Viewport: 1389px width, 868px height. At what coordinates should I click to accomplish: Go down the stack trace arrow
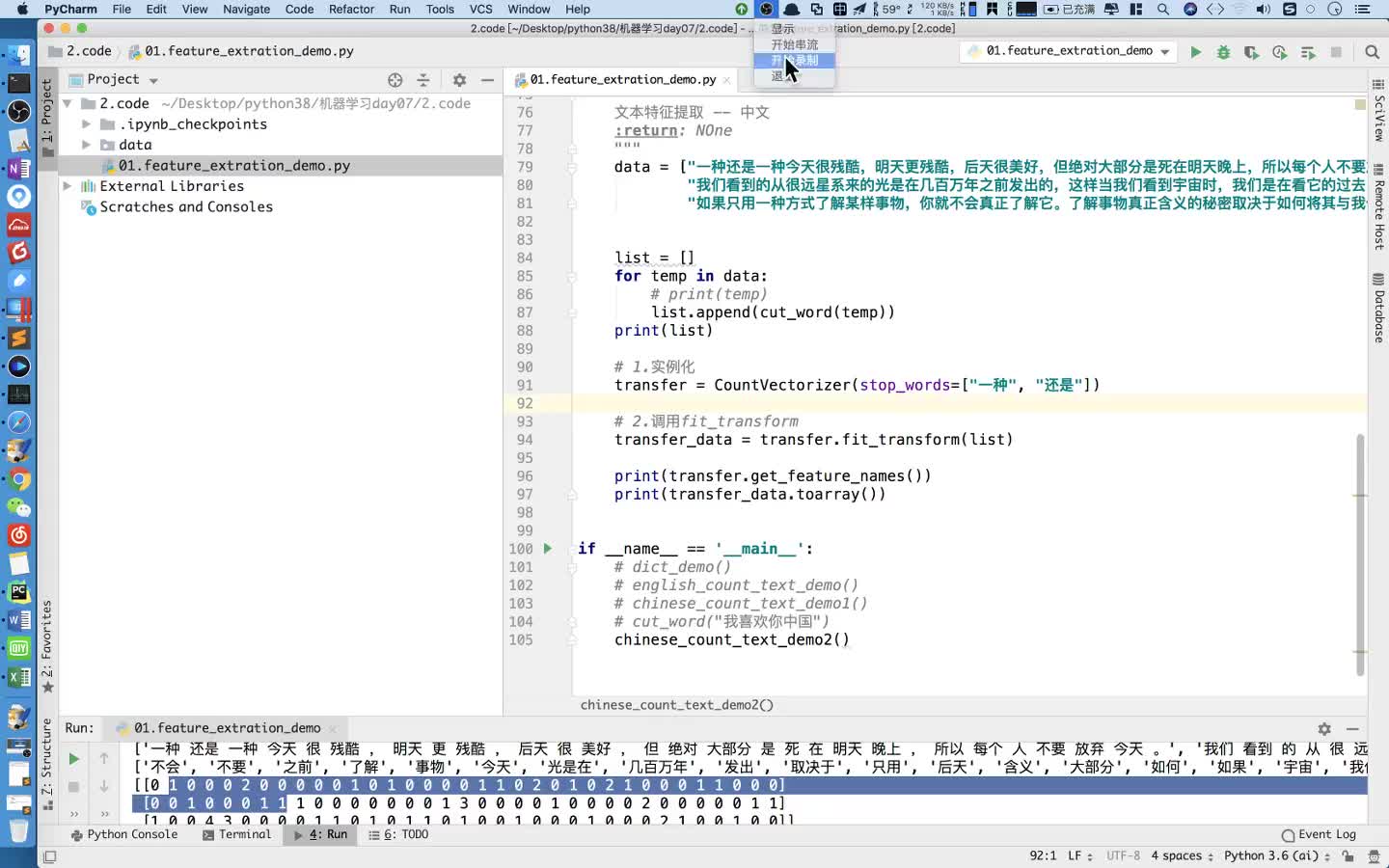tap(104, 787)
